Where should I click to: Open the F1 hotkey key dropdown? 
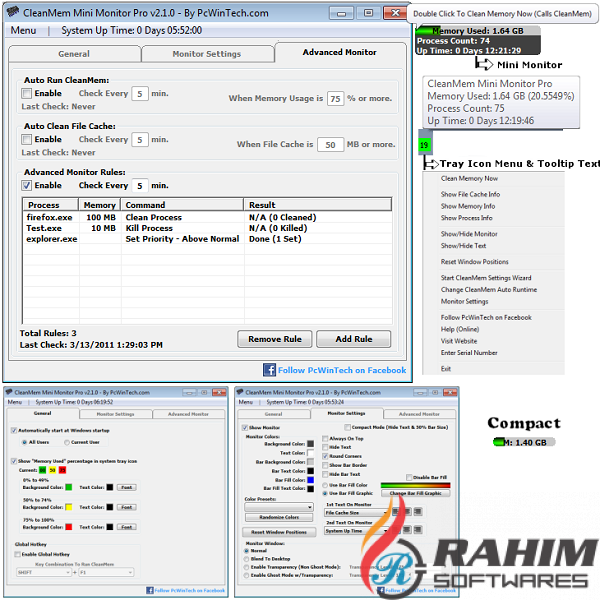pyautogui.click(x=106, y=572)
